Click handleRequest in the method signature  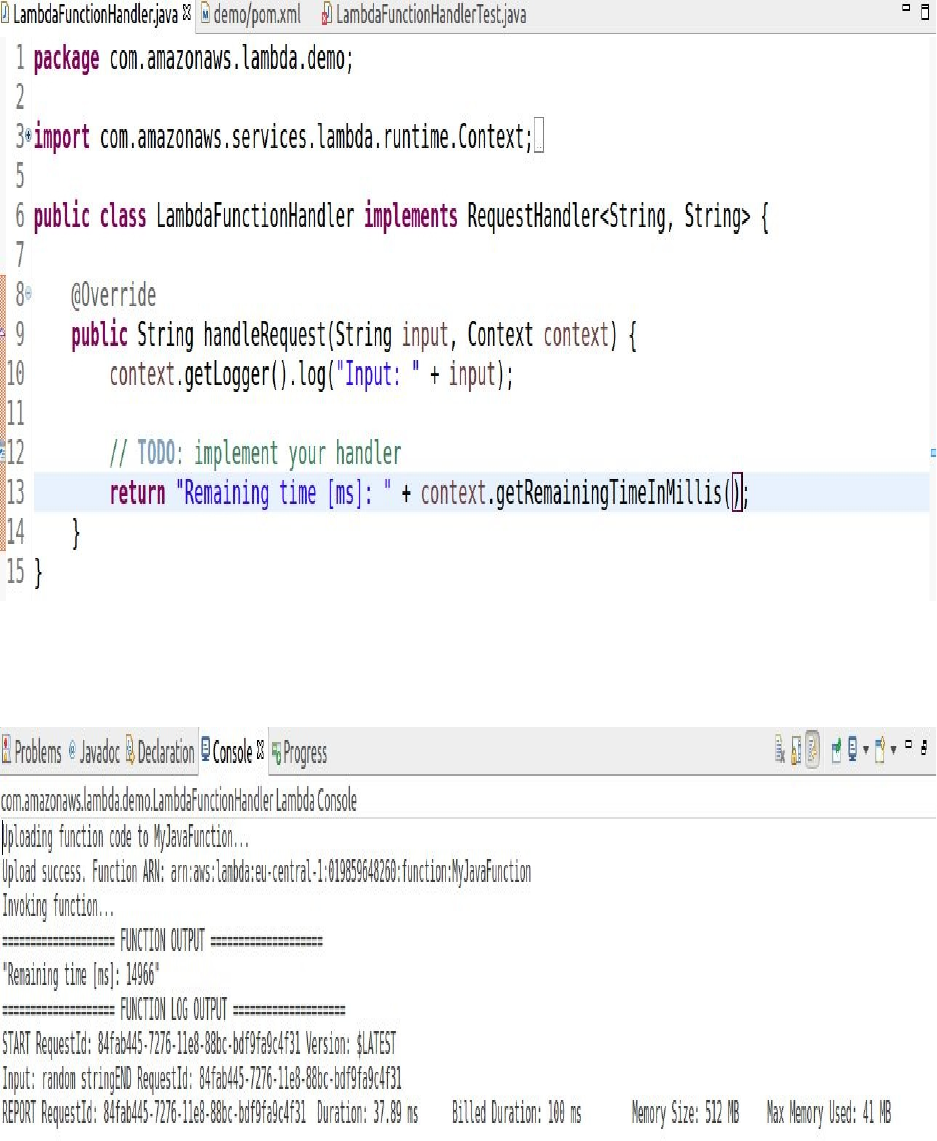265,335
